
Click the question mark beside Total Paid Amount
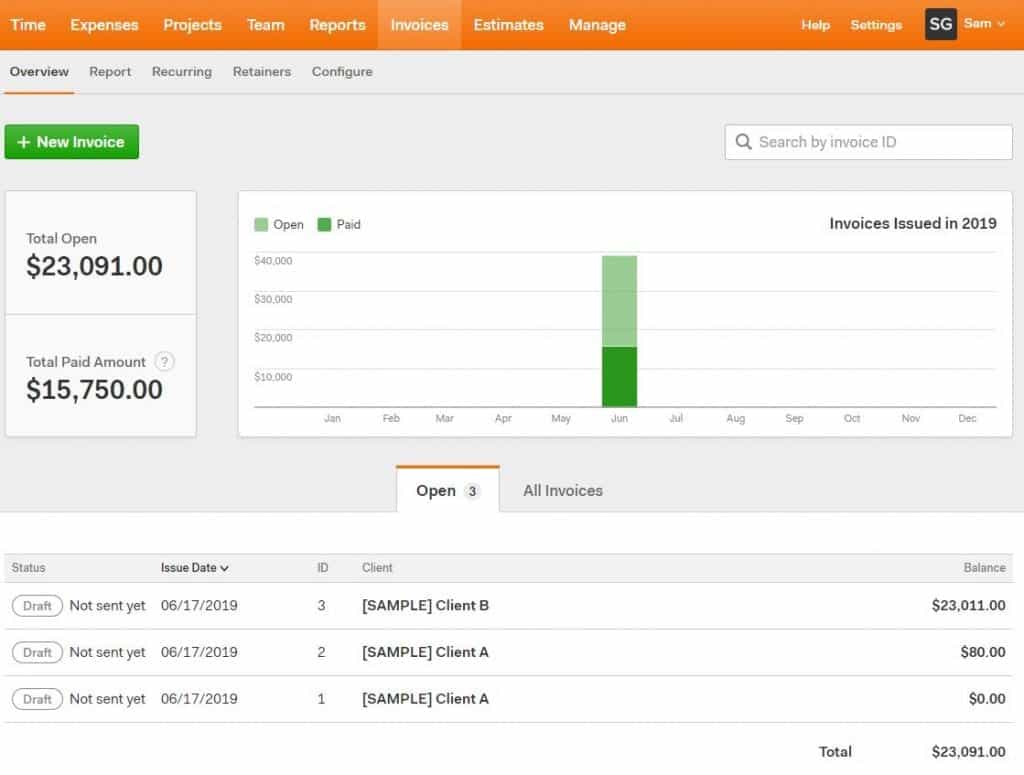pyautogui.click(x=164, y=362)
